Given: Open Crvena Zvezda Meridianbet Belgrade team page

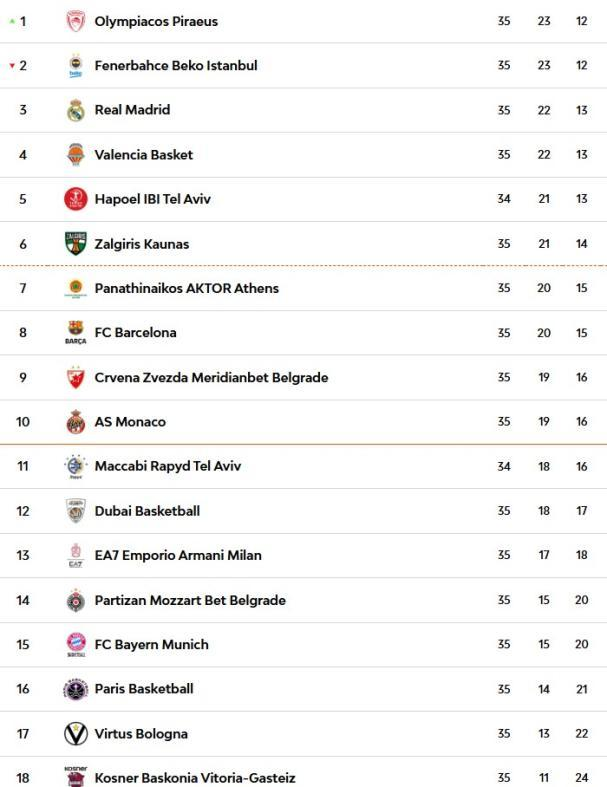Looking at the screenshot, I should [x=211, y=378].
